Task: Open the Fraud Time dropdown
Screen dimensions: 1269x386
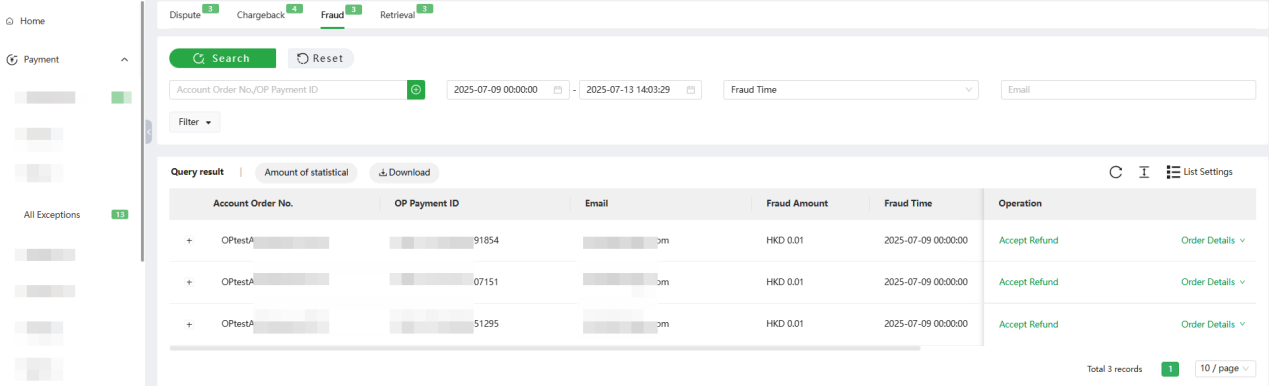Action: pyautogui.click(x=851, y=90)
